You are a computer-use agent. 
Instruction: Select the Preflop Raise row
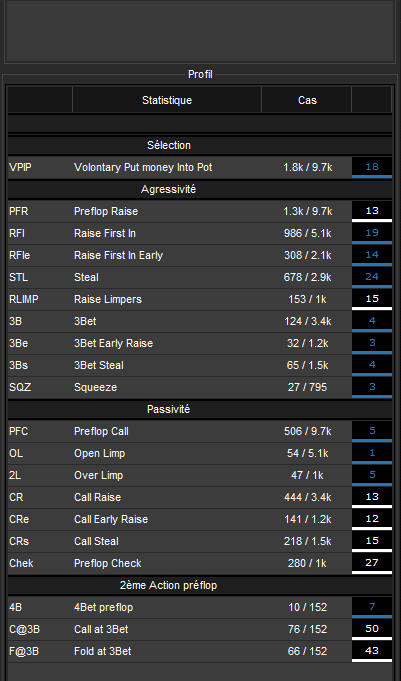(199, 211)
